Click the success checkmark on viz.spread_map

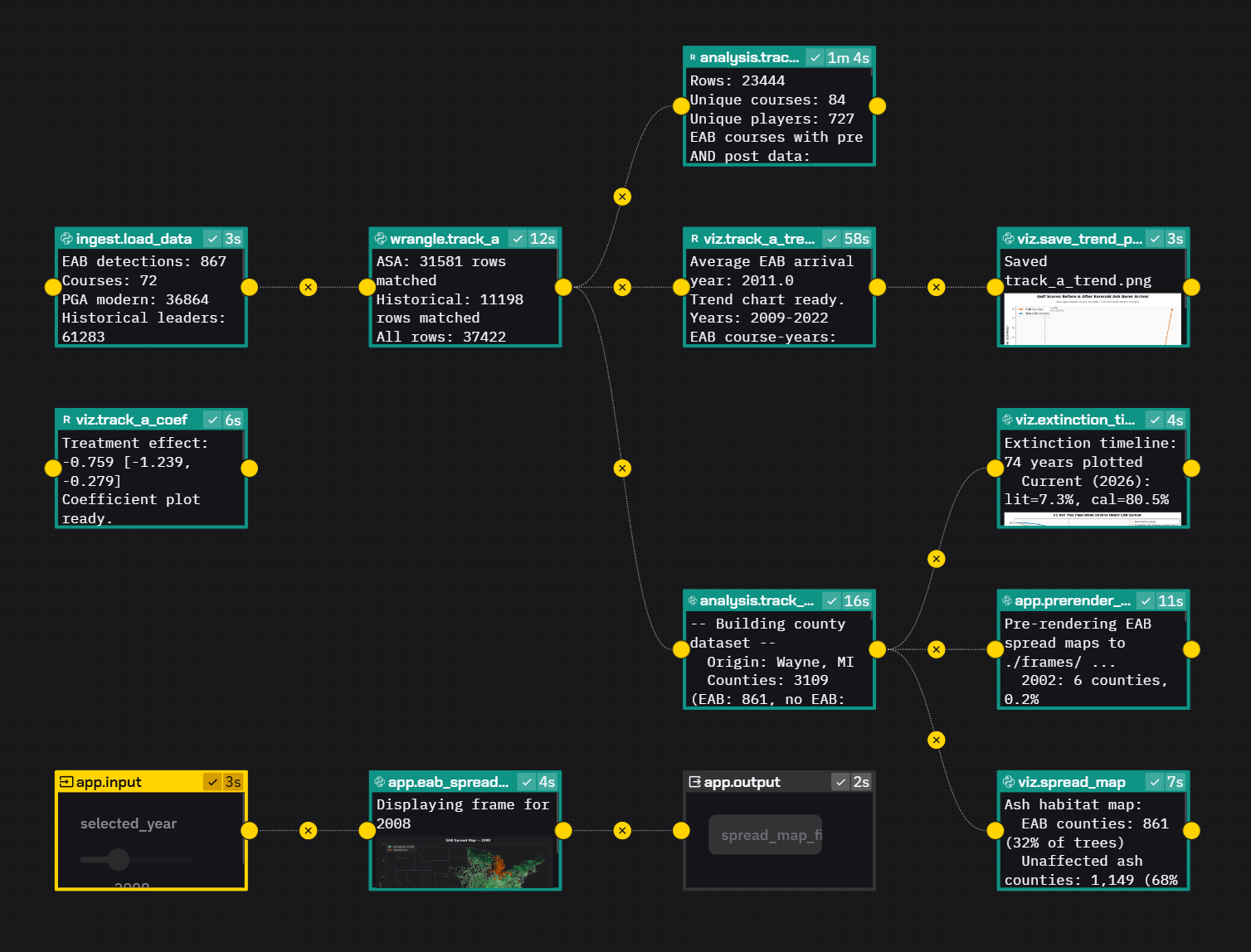pyautogui.click(x=1155, y=782)
